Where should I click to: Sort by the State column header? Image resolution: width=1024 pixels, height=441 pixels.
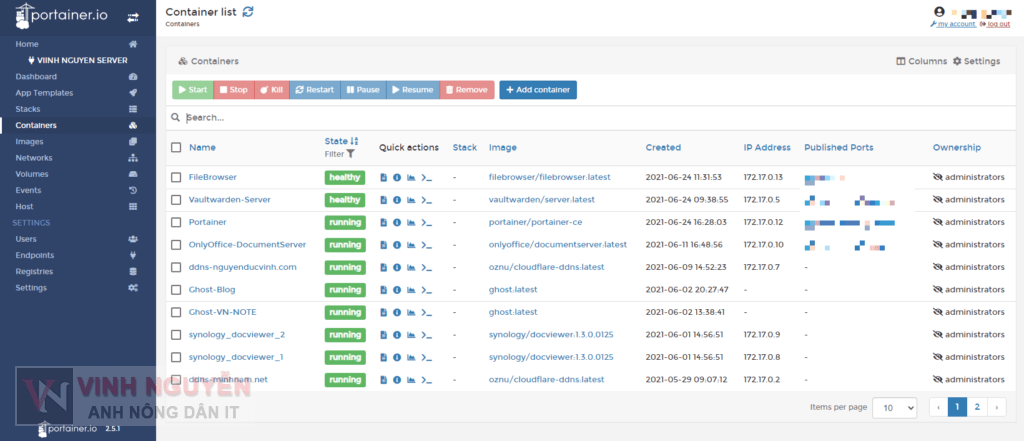342,141
